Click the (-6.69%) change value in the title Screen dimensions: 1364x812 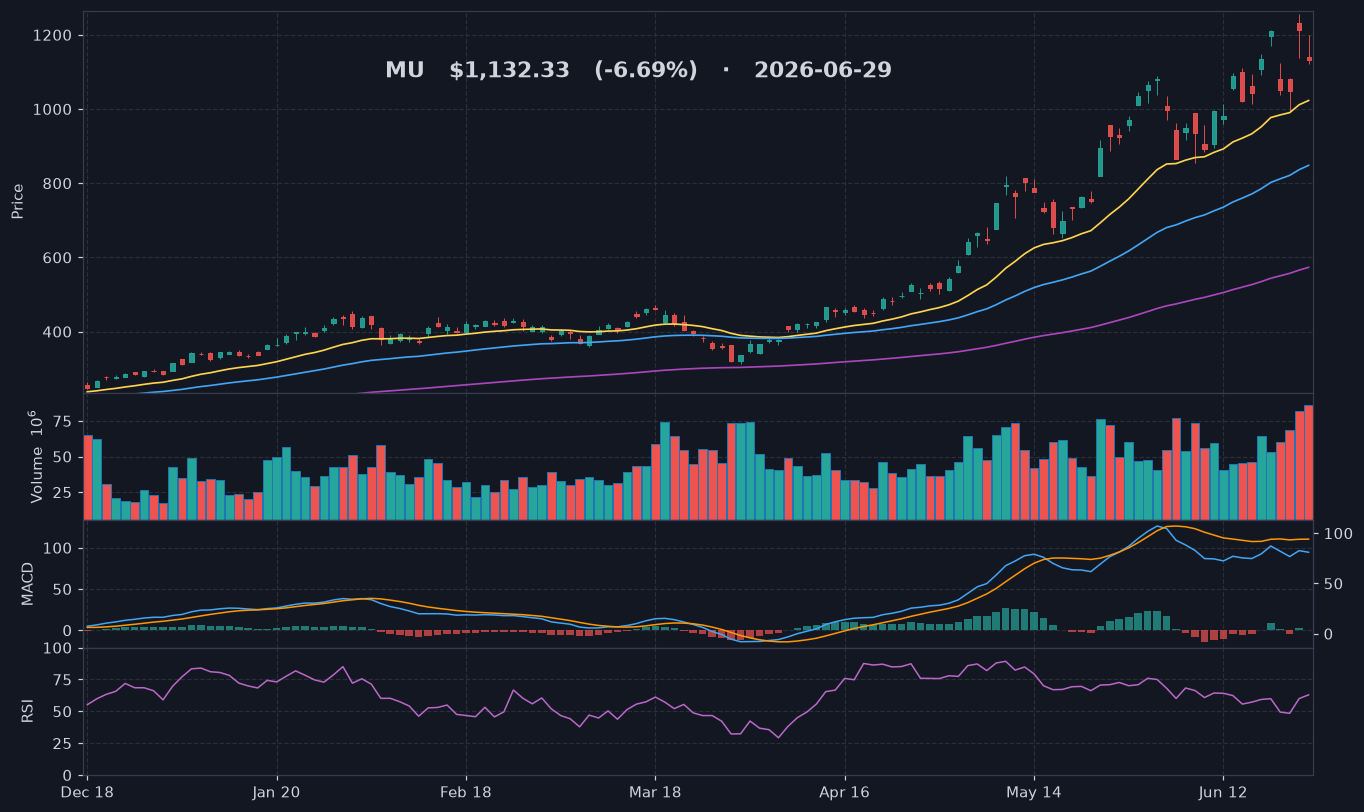pos(646,71)
